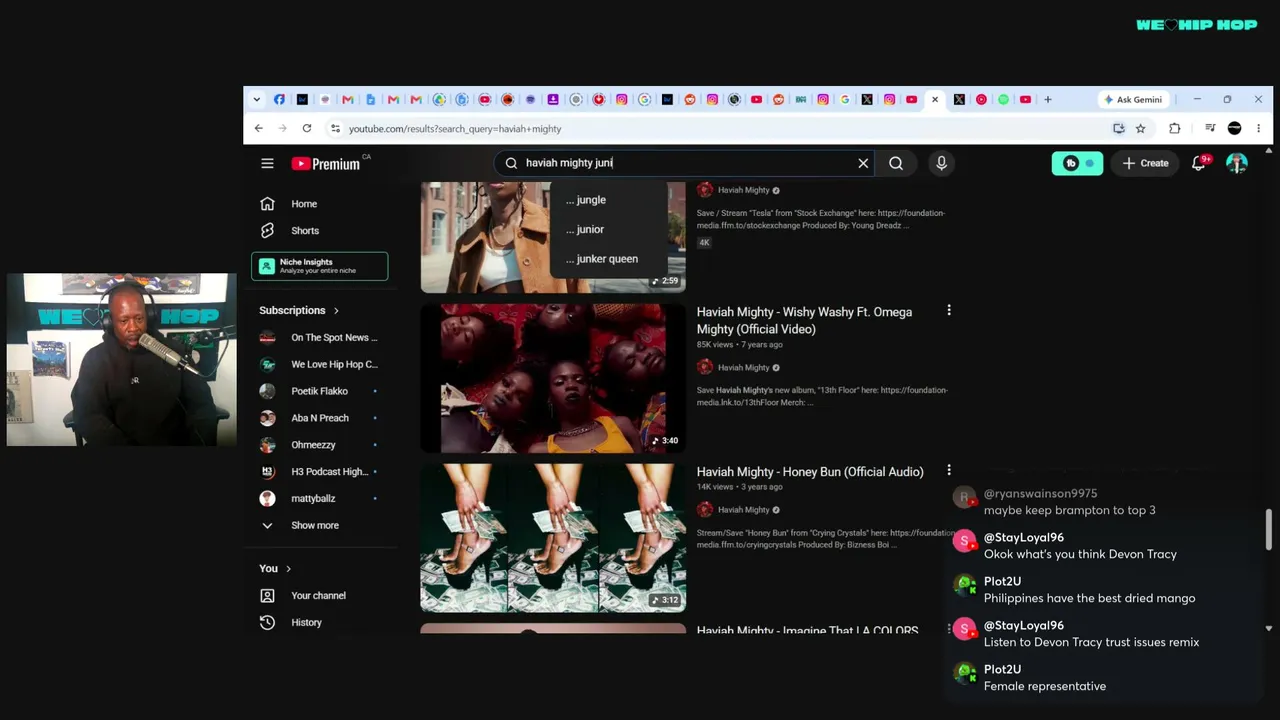Click chat message "Female representative"
The image size is (1280, 720).
tap(1045, 686)
